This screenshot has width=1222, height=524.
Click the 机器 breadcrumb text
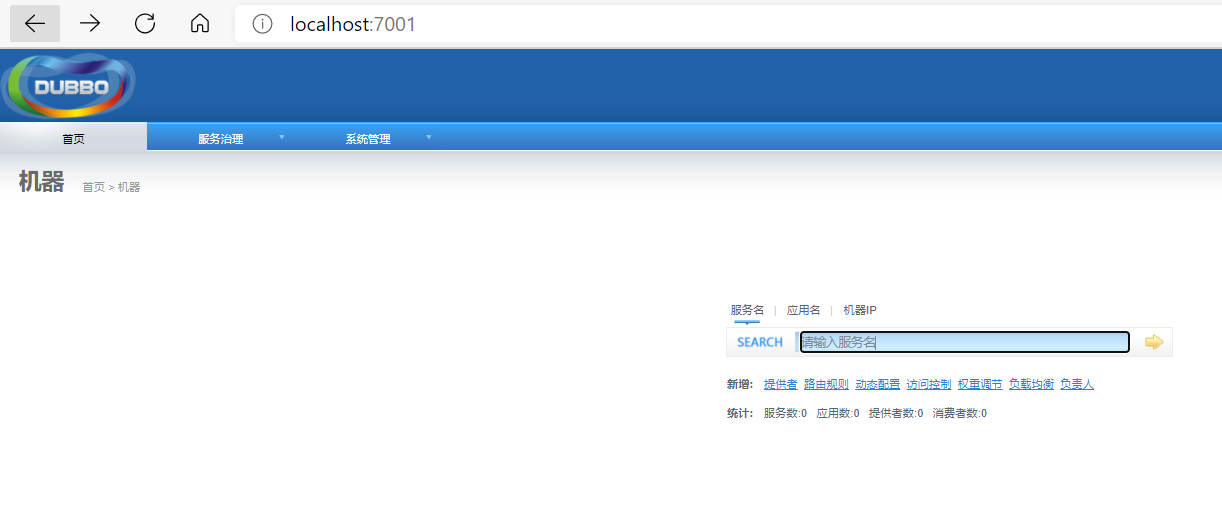click(129, 187)
